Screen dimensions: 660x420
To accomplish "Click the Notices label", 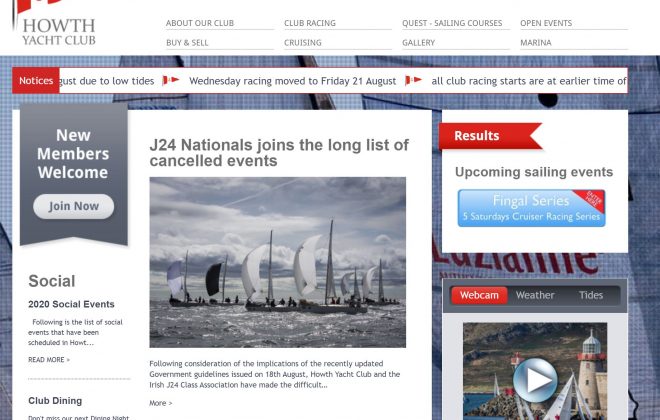I will (x=36, y=80).
